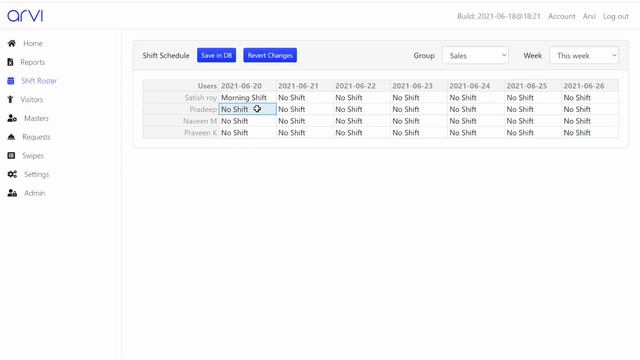Click the arvi logo
This screenshot has height=360, width=640.
[x=25, y=16]
